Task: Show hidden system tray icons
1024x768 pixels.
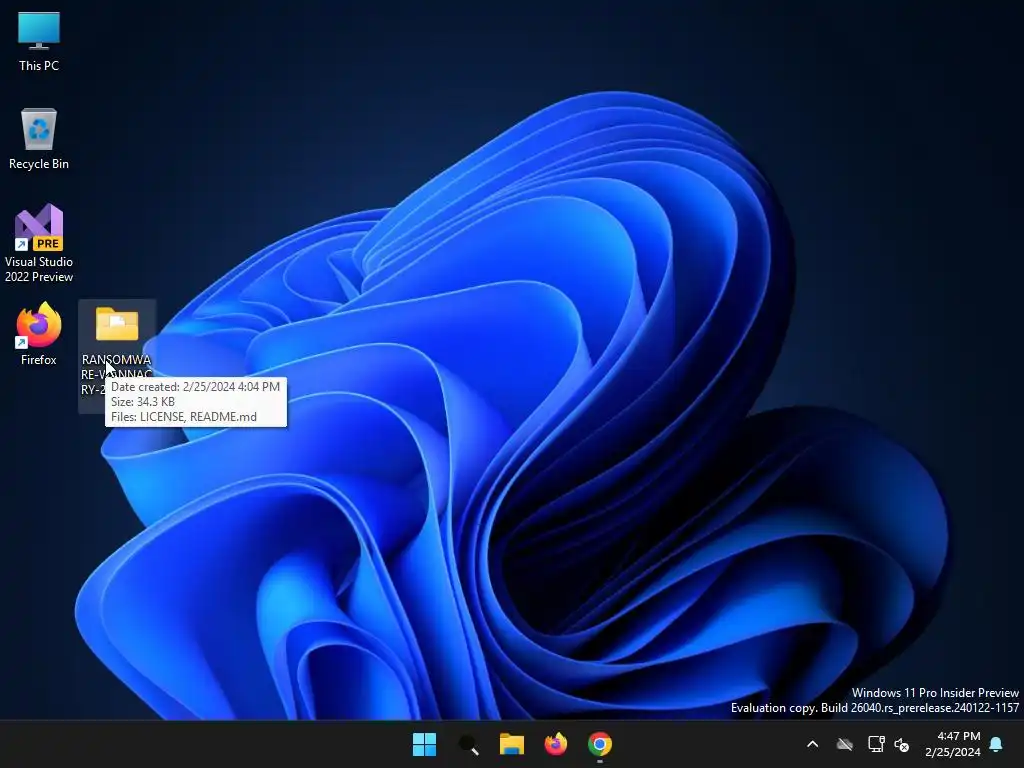Action: click(812, 744)
